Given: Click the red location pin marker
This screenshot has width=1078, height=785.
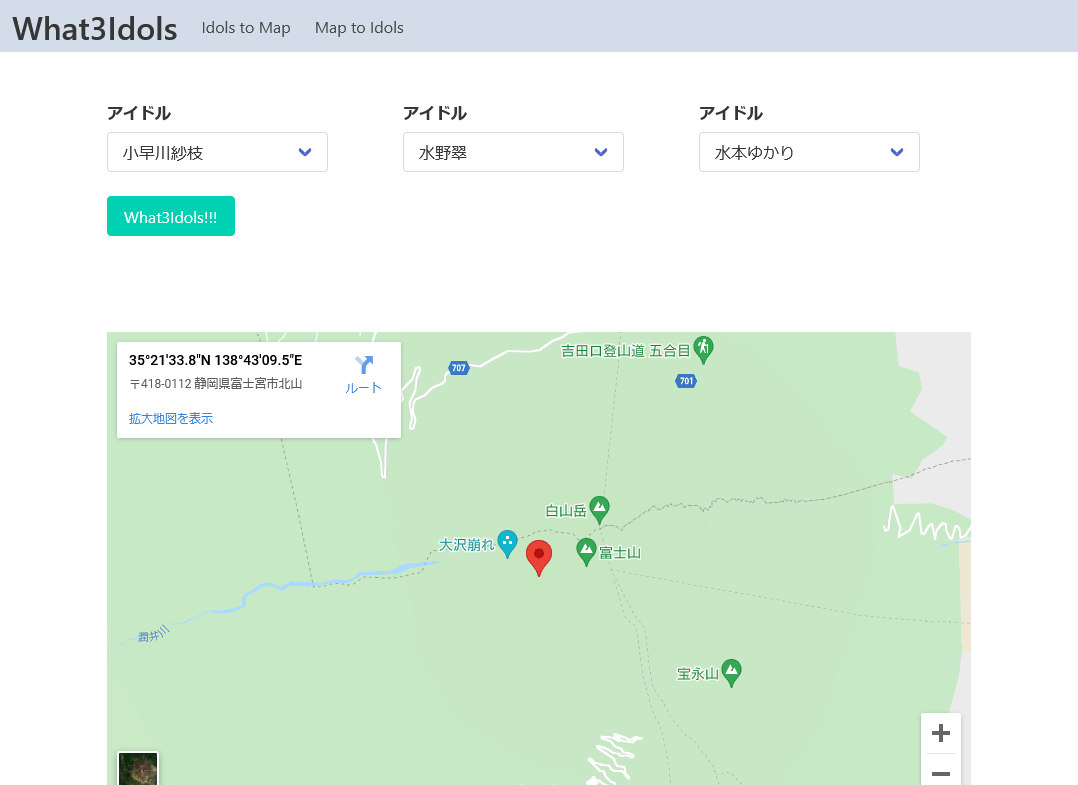Looking at the screenshot, I should tap(539, 557).
